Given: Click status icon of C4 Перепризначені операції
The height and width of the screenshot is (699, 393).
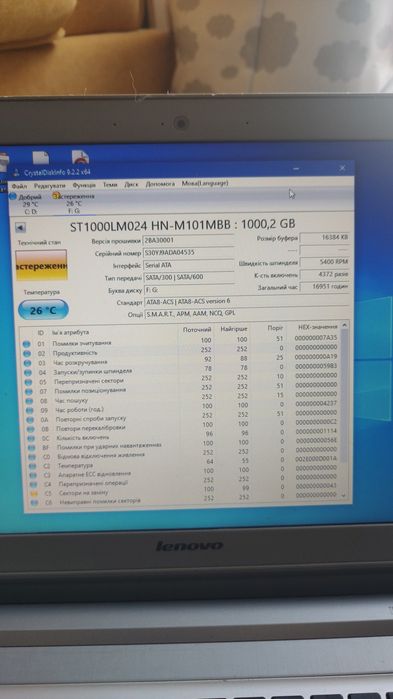Looking at the screenshot, I should tap(34, 485).
